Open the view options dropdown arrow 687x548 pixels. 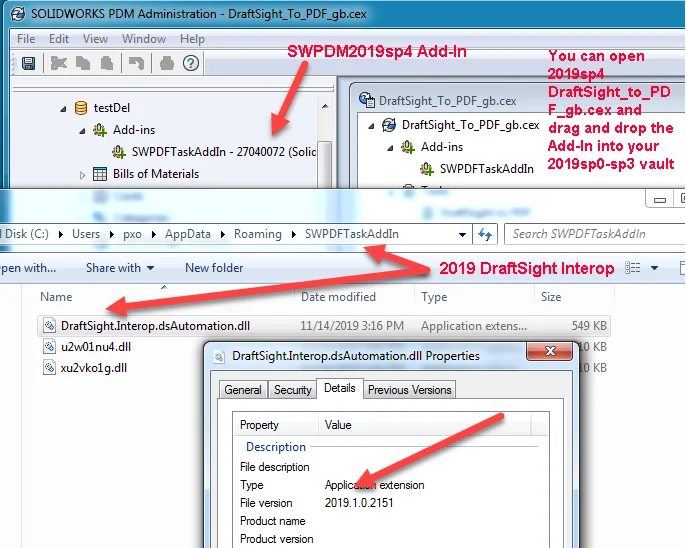(x=654, y=268)
